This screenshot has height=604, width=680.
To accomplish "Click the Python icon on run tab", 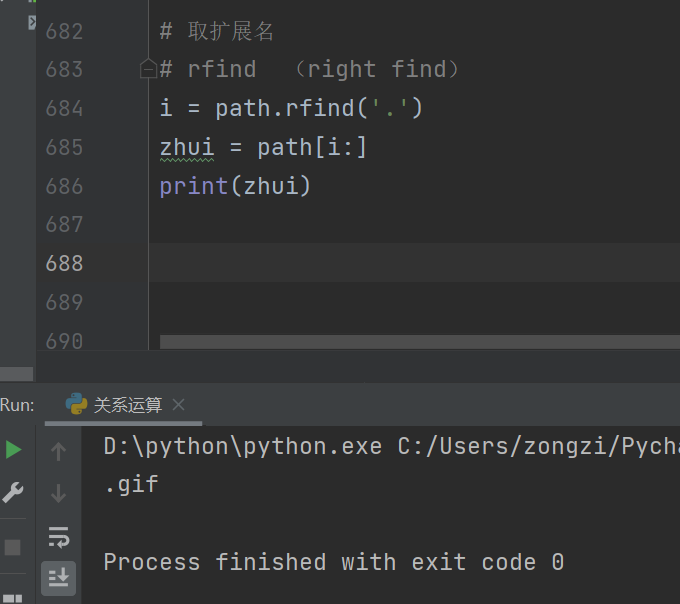I will pos(76,404).
